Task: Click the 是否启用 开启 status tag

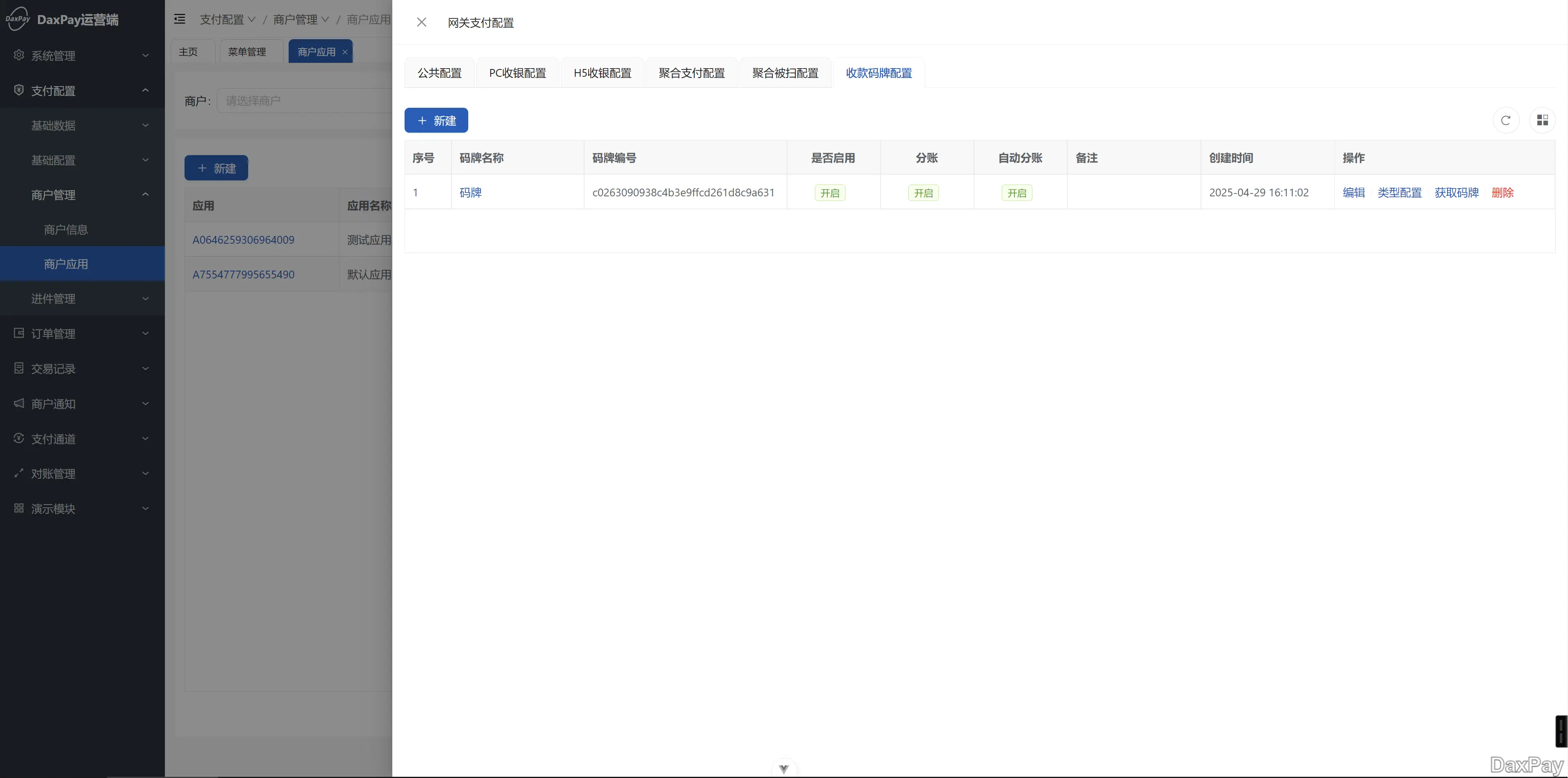Action: 830,193
